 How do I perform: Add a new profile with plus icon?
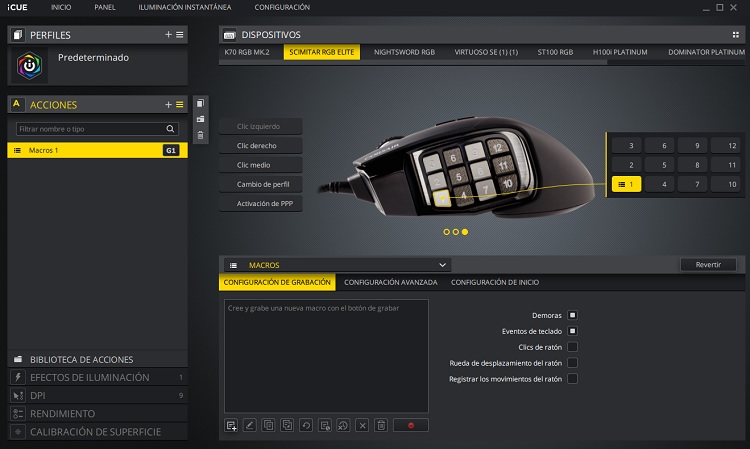coord(168,34)
